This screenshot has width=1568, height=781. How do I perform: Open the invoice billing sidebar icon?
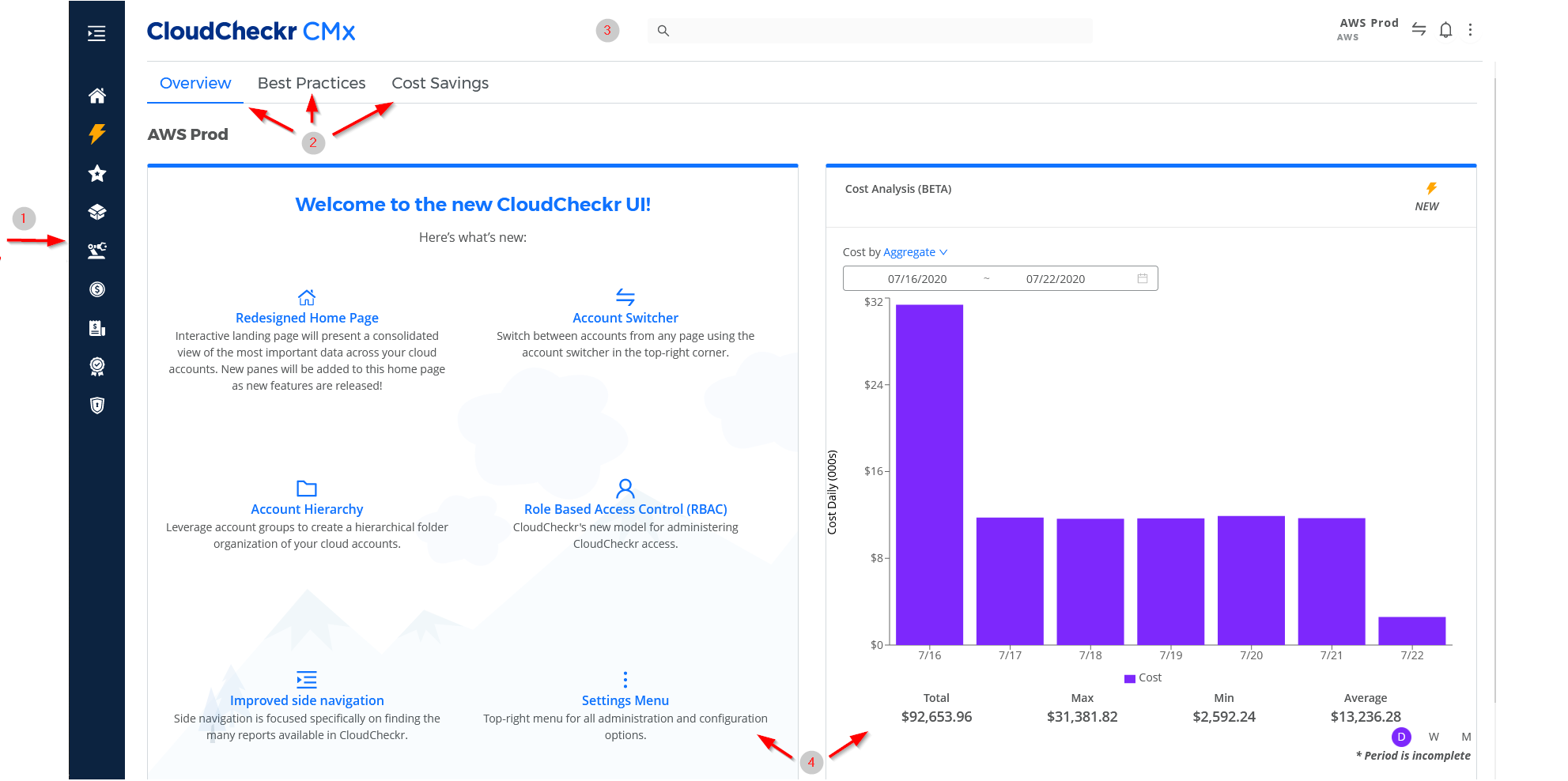coord(97,328)
